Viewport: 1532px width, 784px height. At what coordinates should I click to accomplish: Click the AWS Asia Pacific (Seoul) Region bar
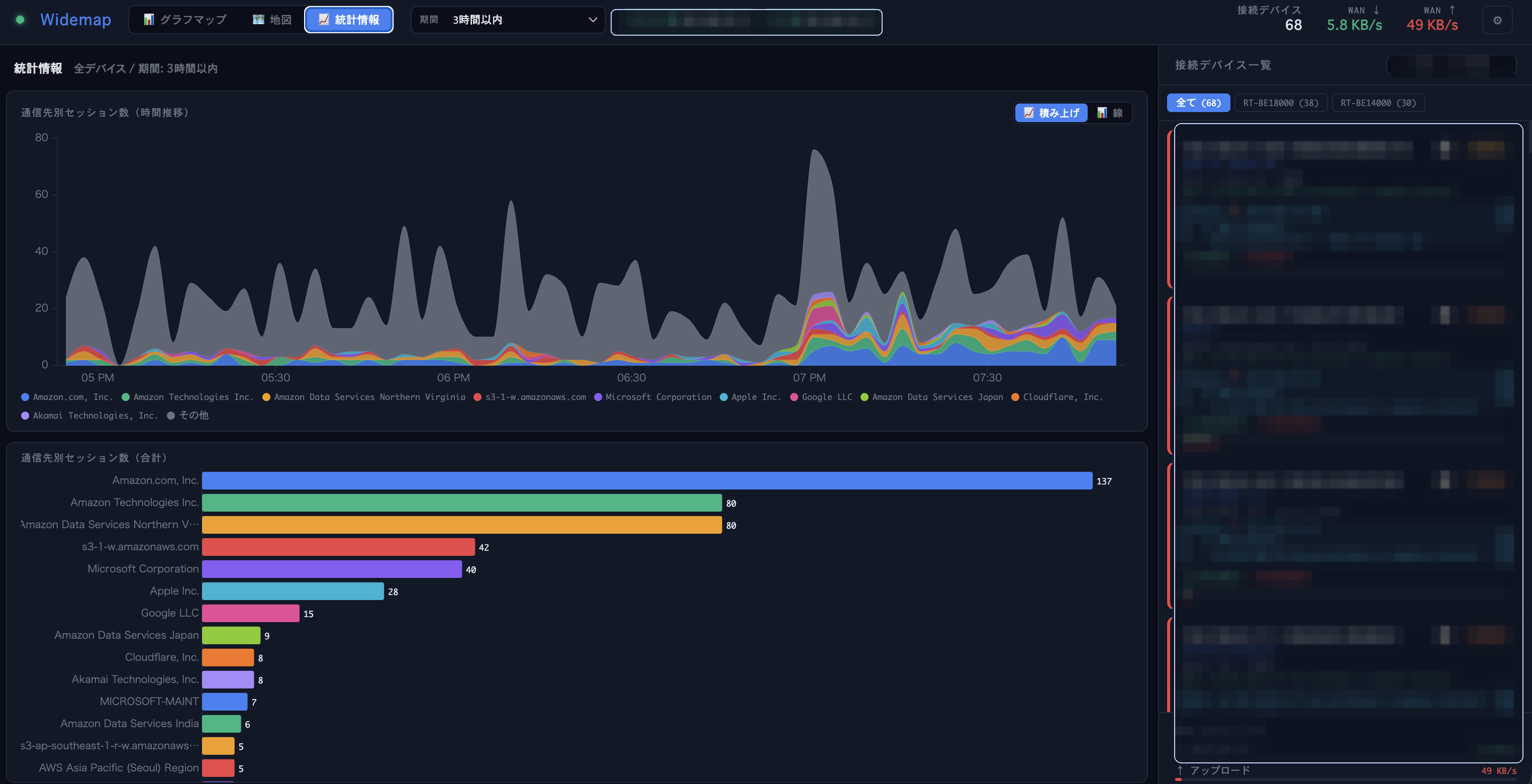(x=218, y=768)
